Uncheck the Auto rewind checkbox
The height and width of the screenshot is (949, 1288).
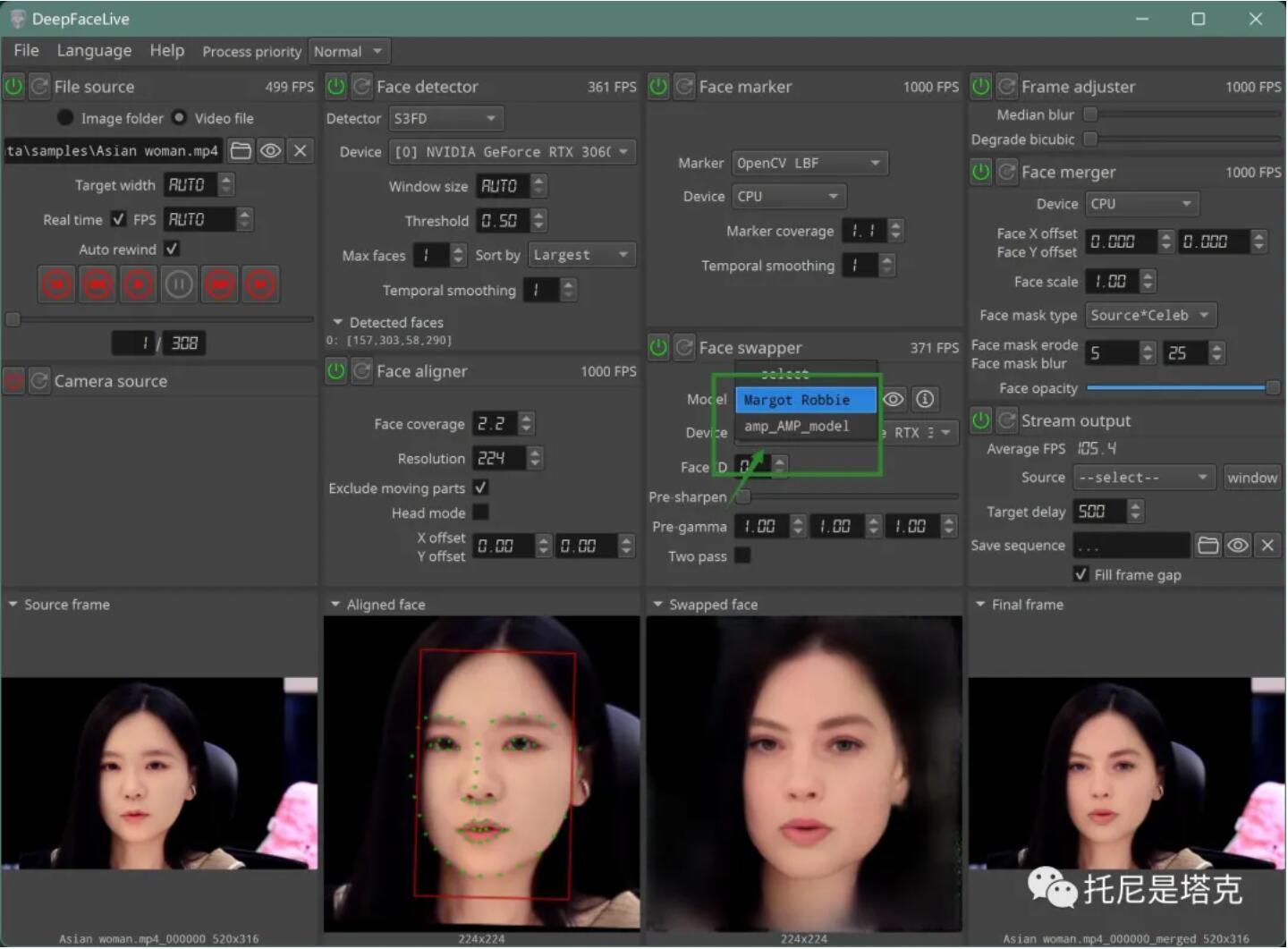(172, 250)
